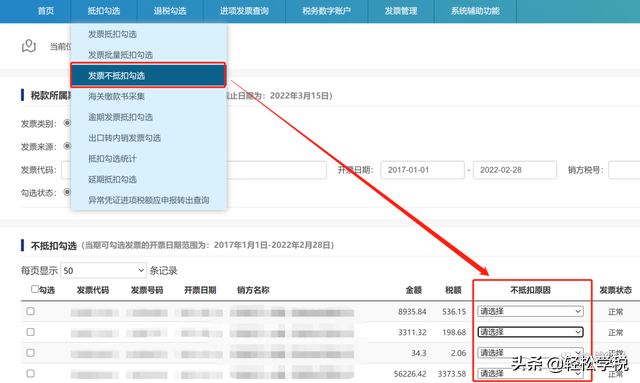The image size is (640, 383).
Task: Tick the select-all 勾选 header checkbox
Action: click(x=35, y=289)
